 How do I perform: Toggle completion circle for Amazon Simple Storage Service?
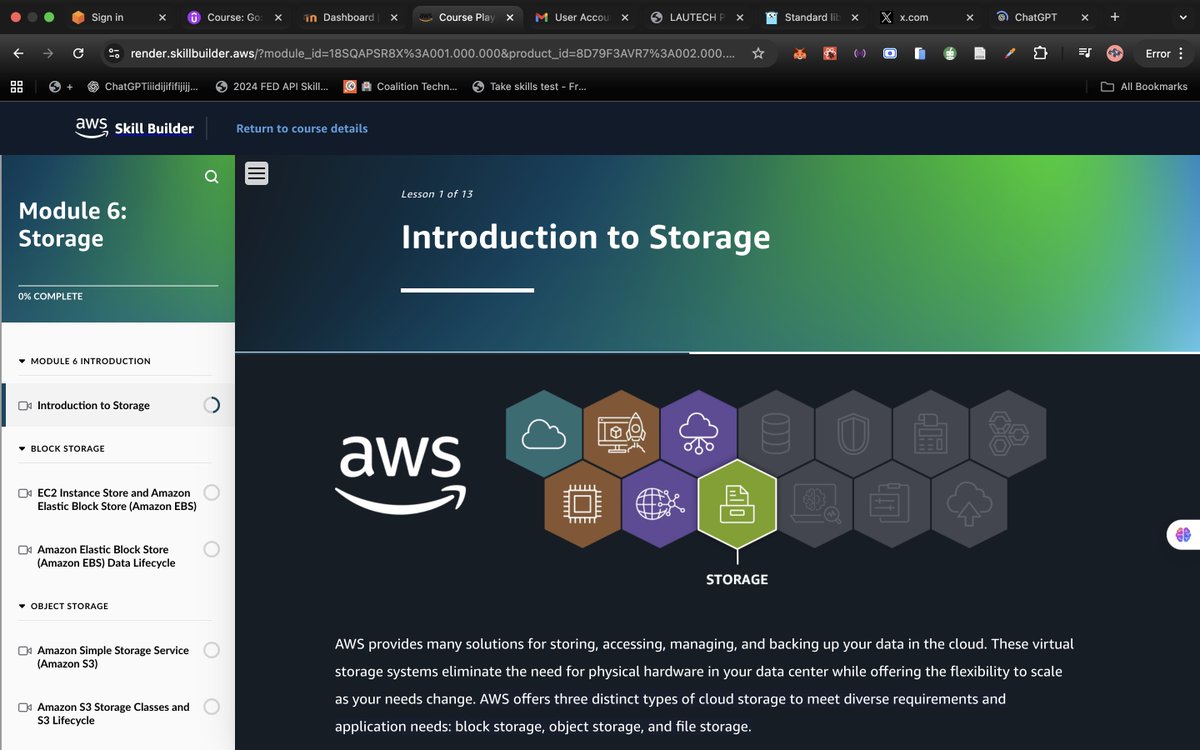(x=211, y=650)
